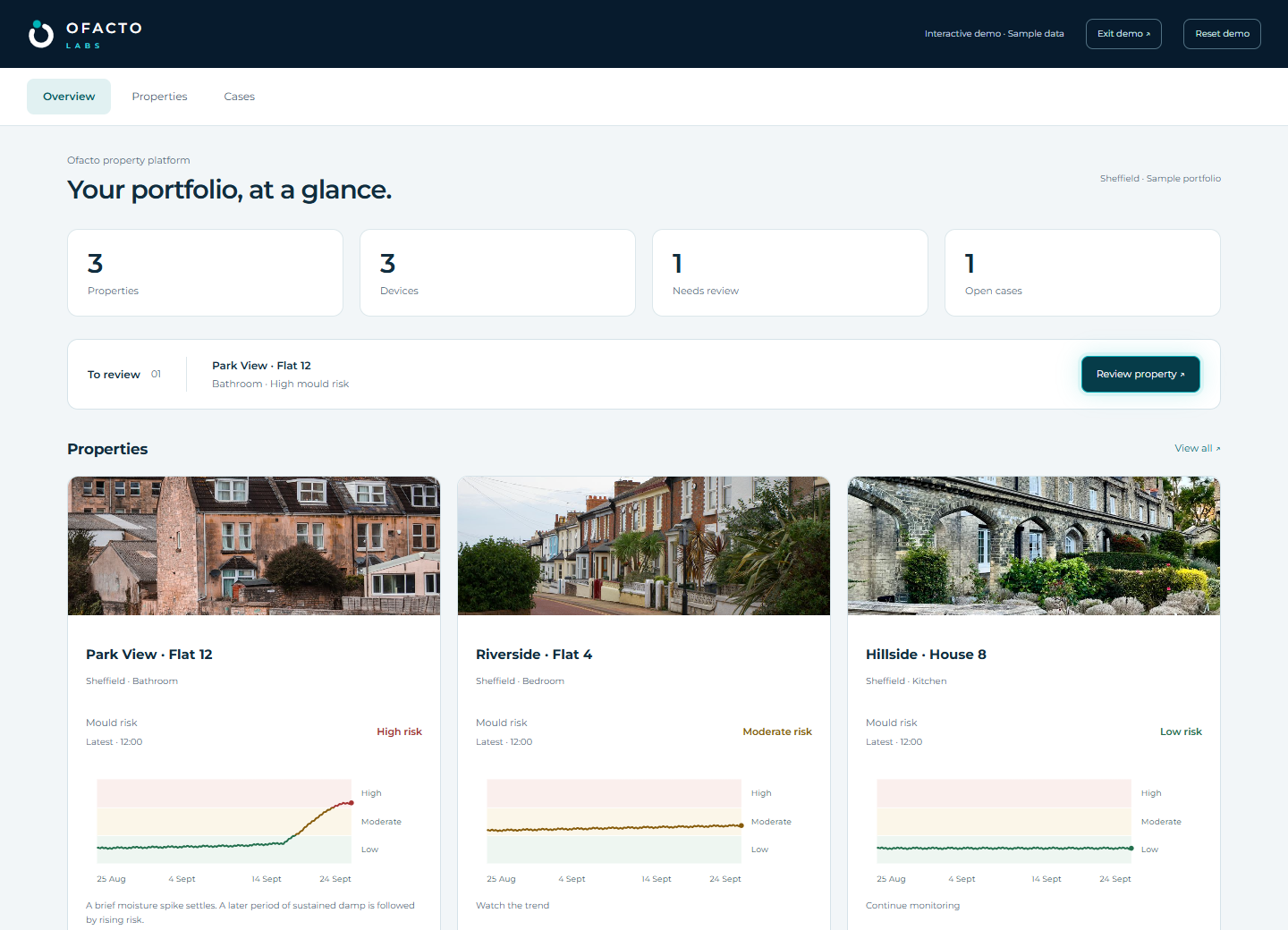Click 'Sheffield · Bedroom' location text
Viewport: 1288px width, 930px height.
tap(520, 681)
